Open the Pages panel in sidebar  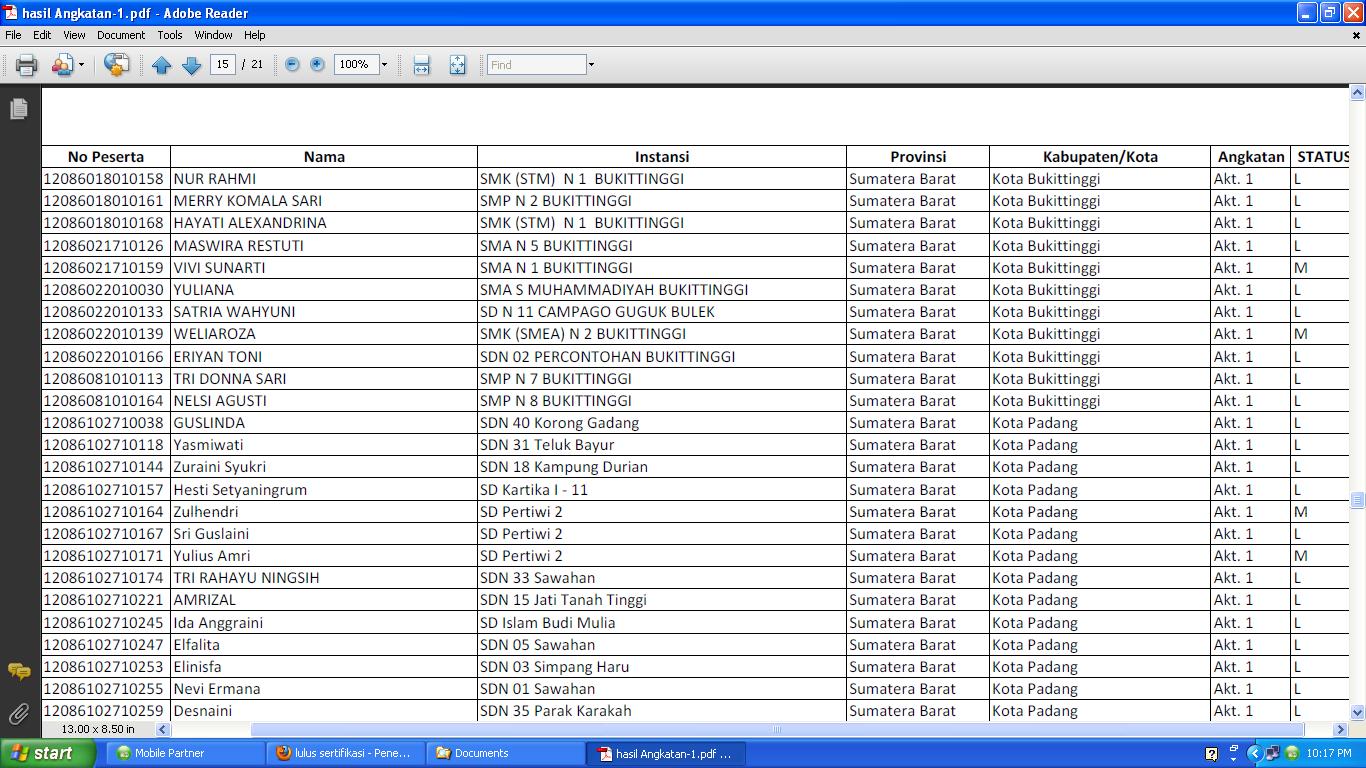[19, 109]
